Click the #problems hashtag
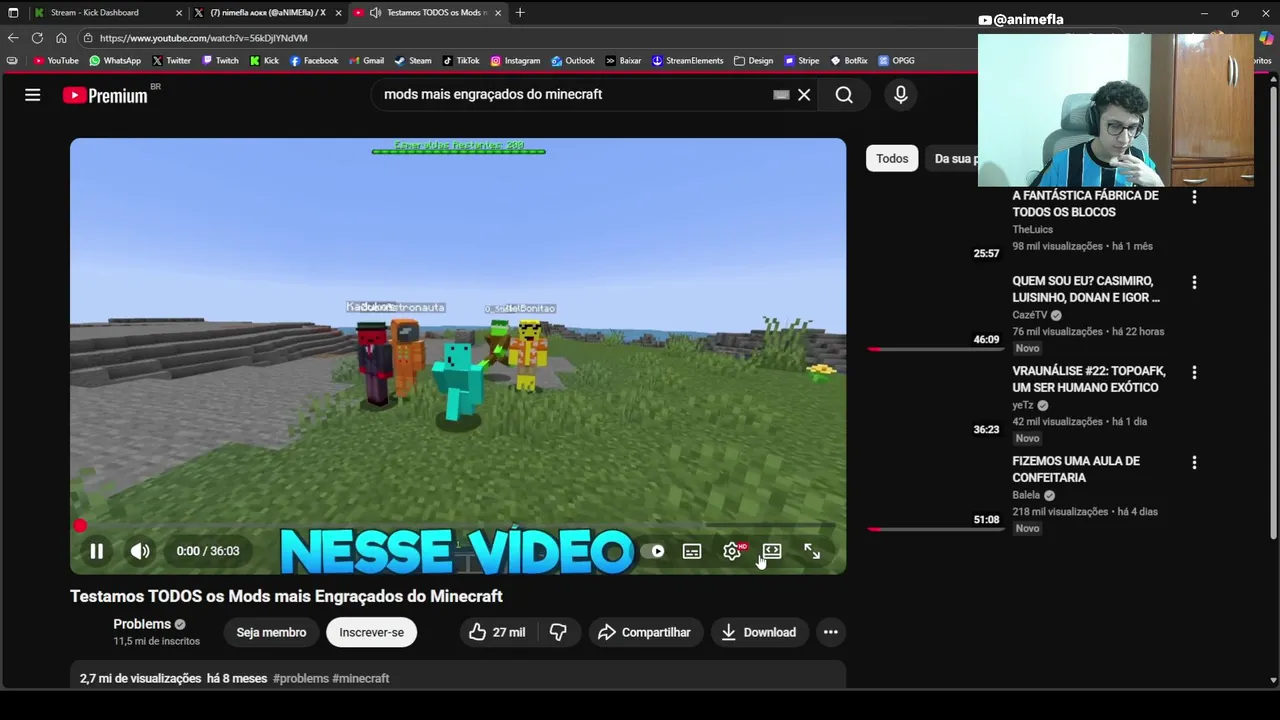Screen dimensions: 1280x720 [301, 678]
